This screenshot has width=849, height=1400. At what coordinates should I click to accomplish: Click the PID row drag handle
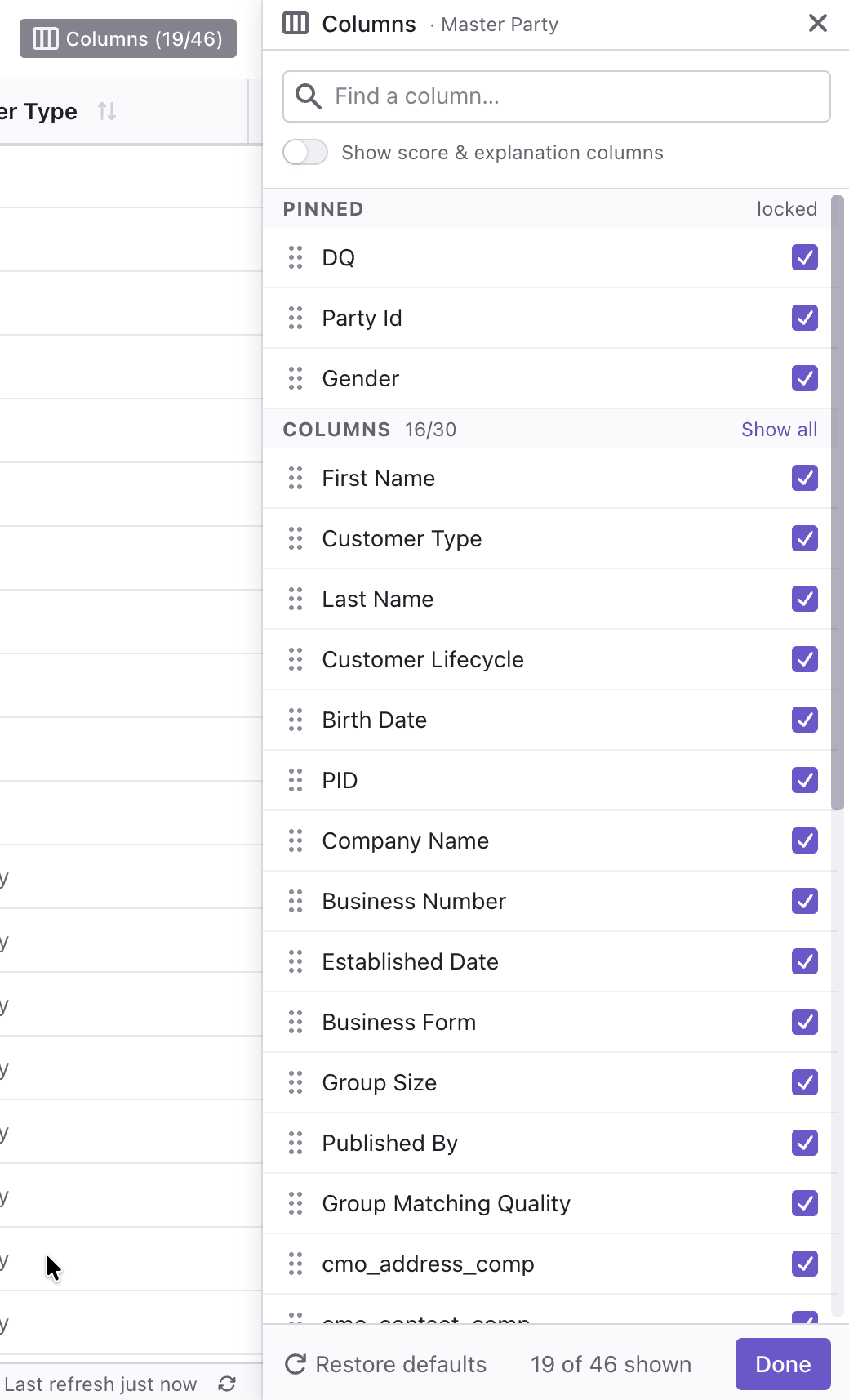(x=296, y=780)
